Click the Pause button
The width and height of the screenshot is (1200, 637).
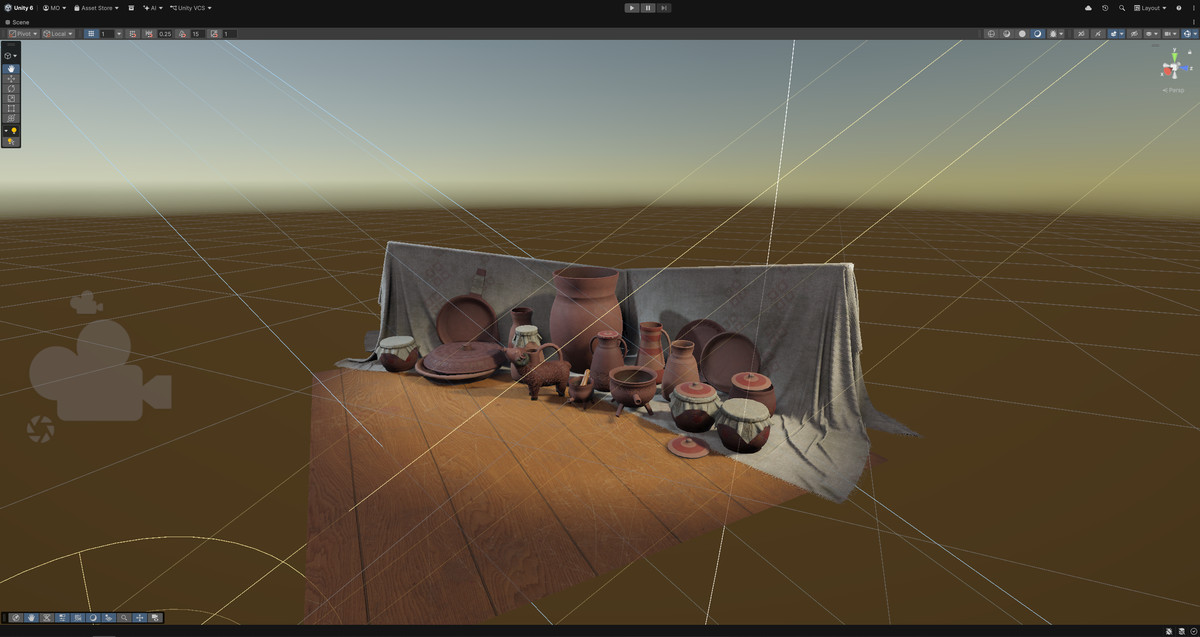click(x=648, y=8)
